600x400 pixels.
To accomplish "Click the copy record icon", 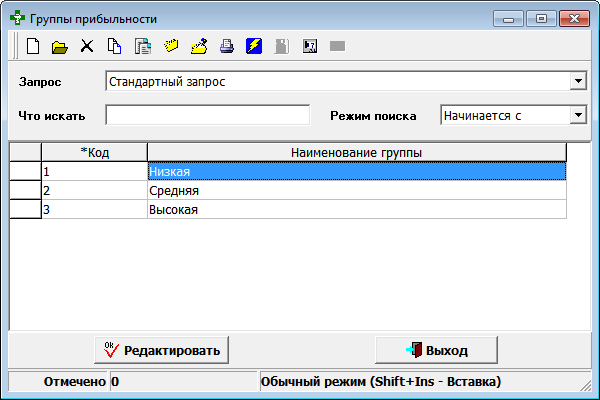I will point(114,46).
